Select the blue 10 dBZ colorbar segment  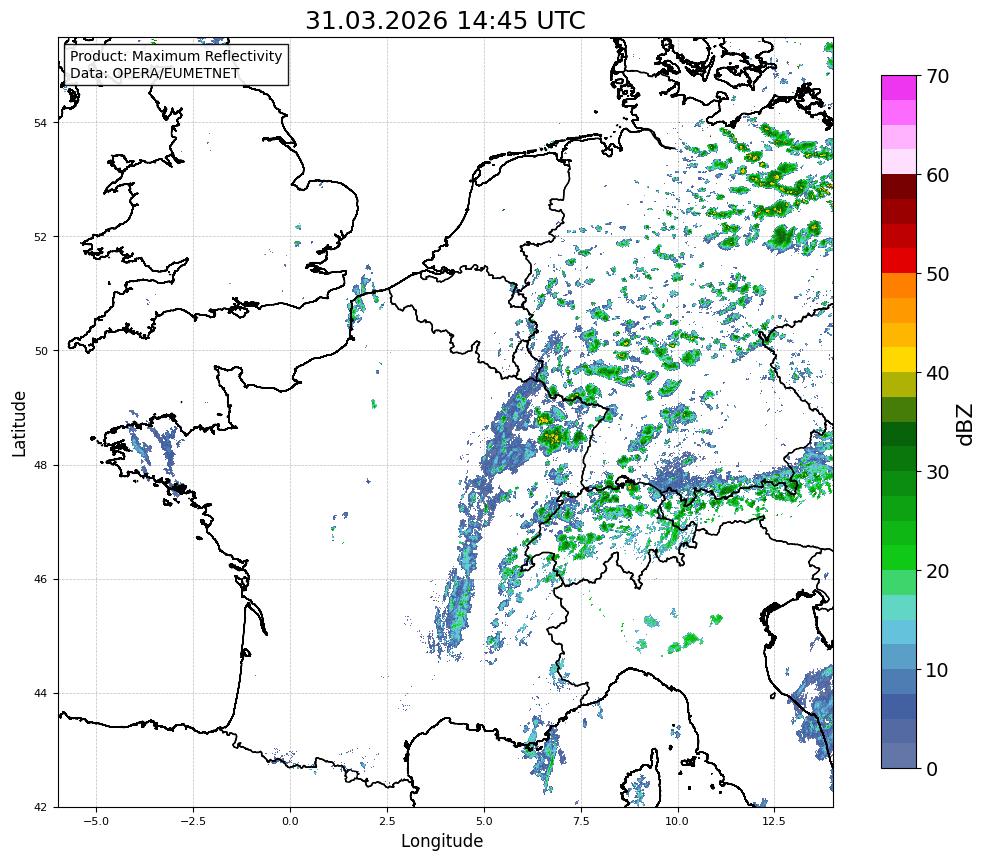pos(898,681)
